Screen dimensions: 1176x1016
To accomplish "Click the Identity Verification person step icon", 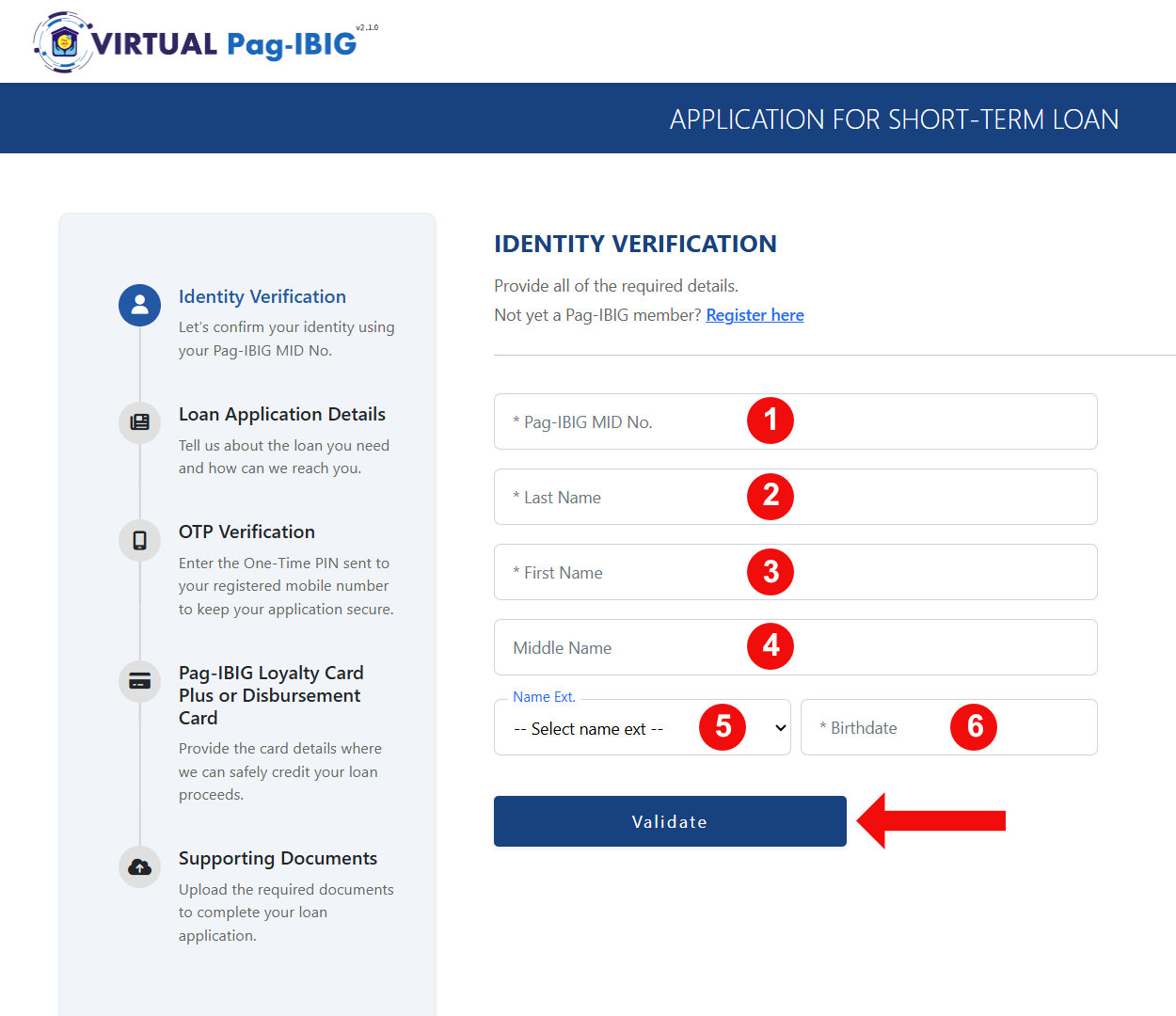I will [139, 305].
